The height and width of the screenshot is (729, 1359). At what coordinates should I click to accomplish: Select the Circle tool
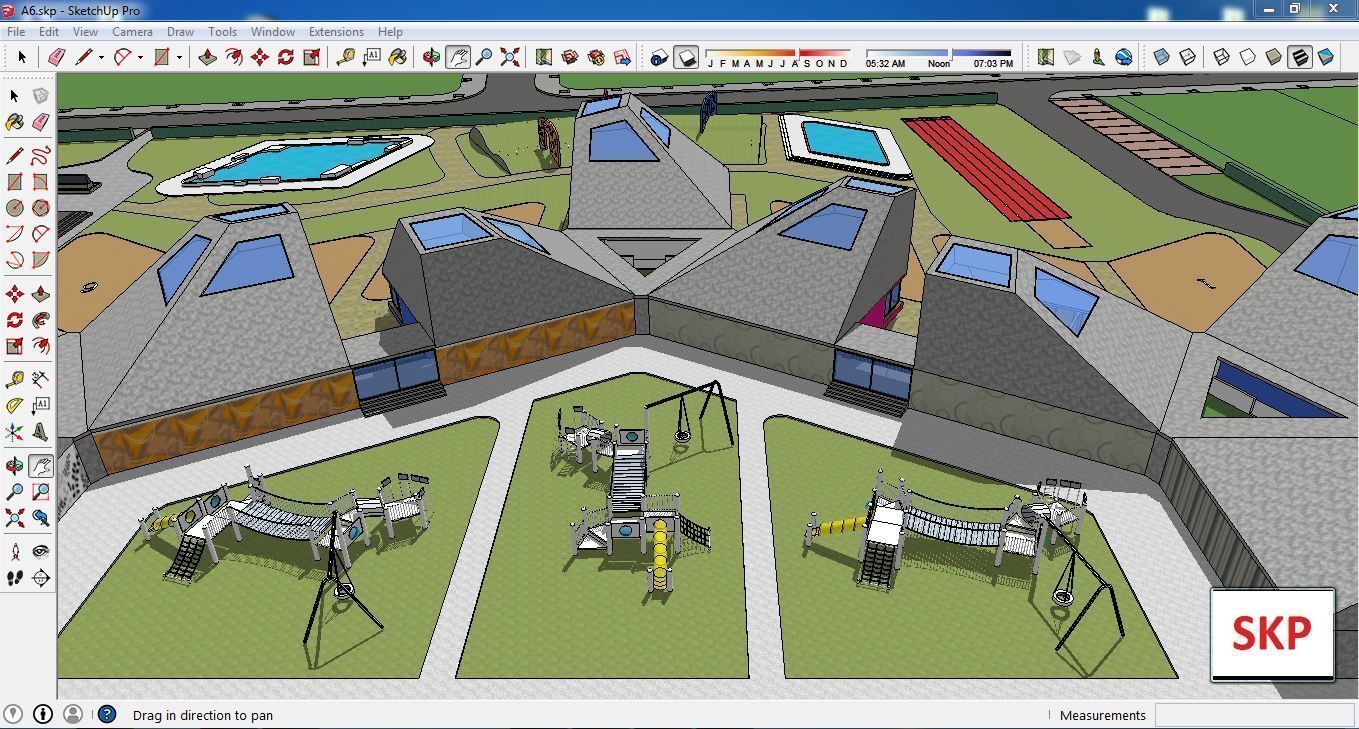(x=15, y=208)
